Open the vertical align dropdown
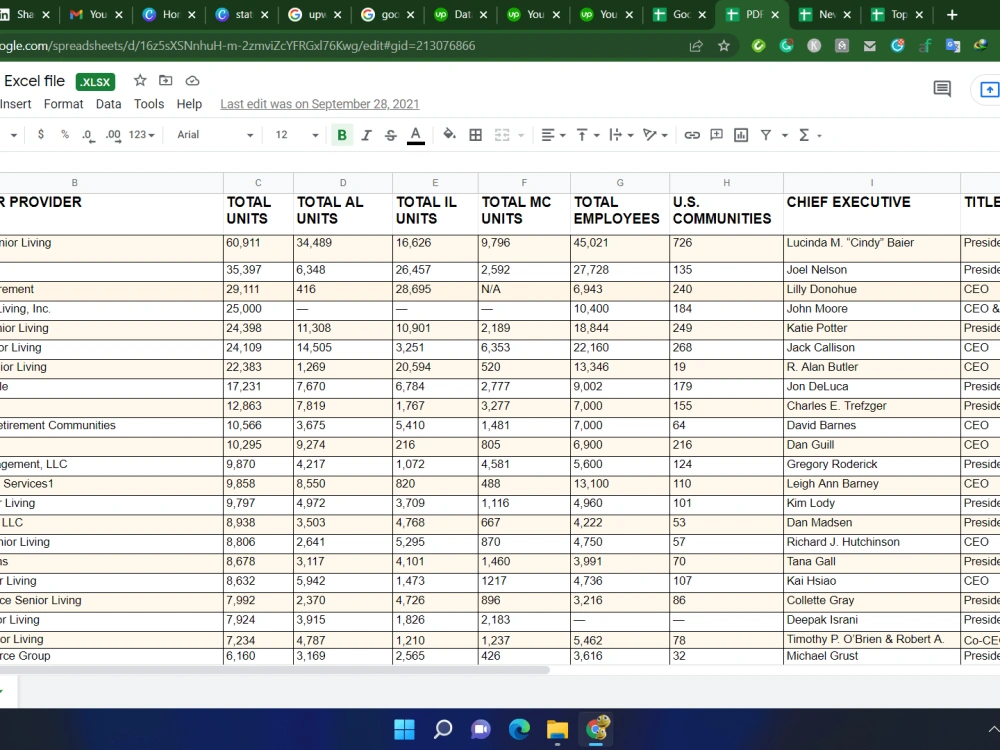 point(587,135)
